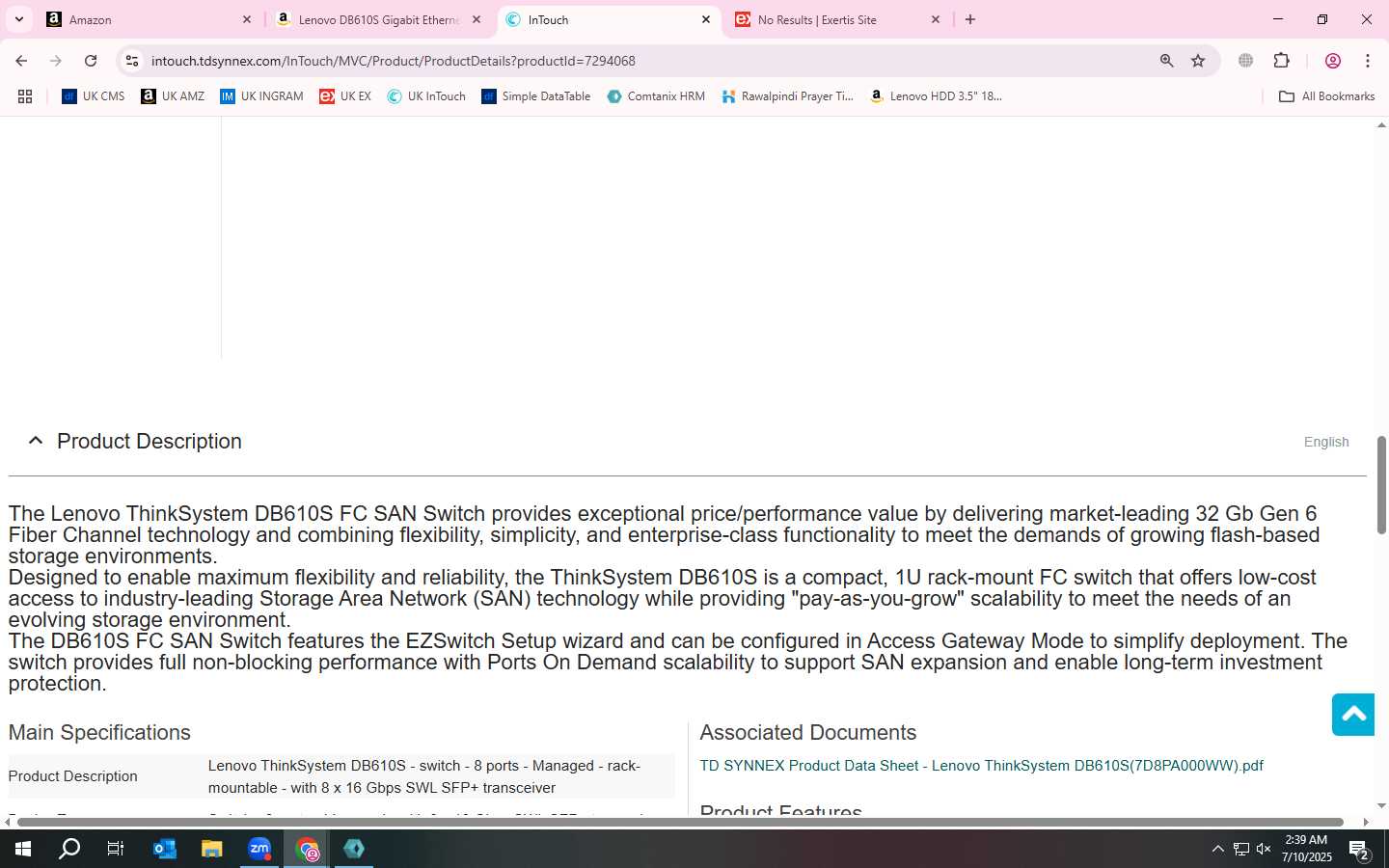Open Simple DataTable bookmark
The height and width of the screenshot is (868, 1389).
pyautogui.click(x=535, y=96)
